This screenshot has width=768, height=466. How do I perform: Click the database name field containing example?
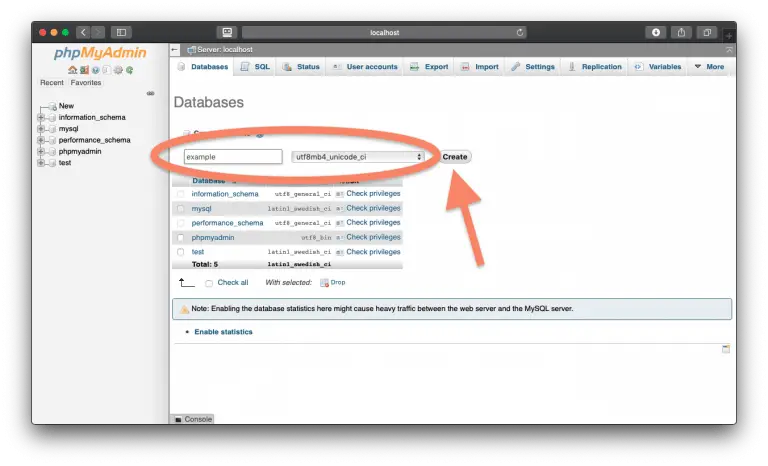pos(233,157)
